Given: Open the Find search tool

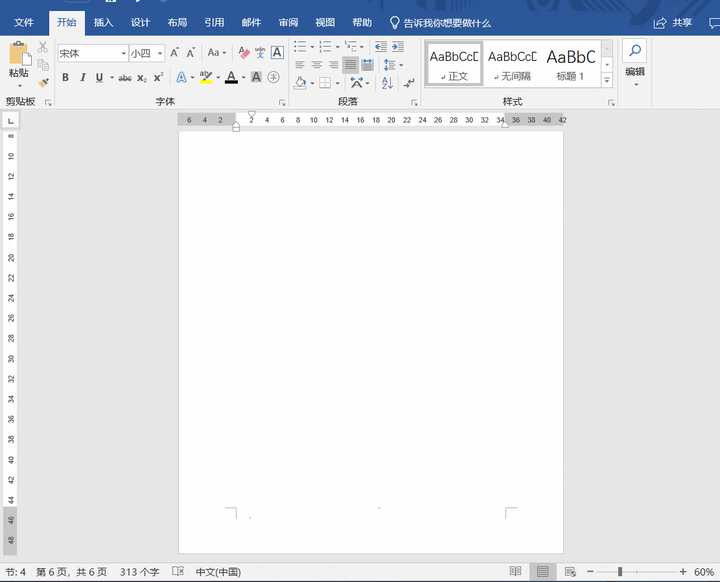Looking at the screenshot, I should point(635,51).
